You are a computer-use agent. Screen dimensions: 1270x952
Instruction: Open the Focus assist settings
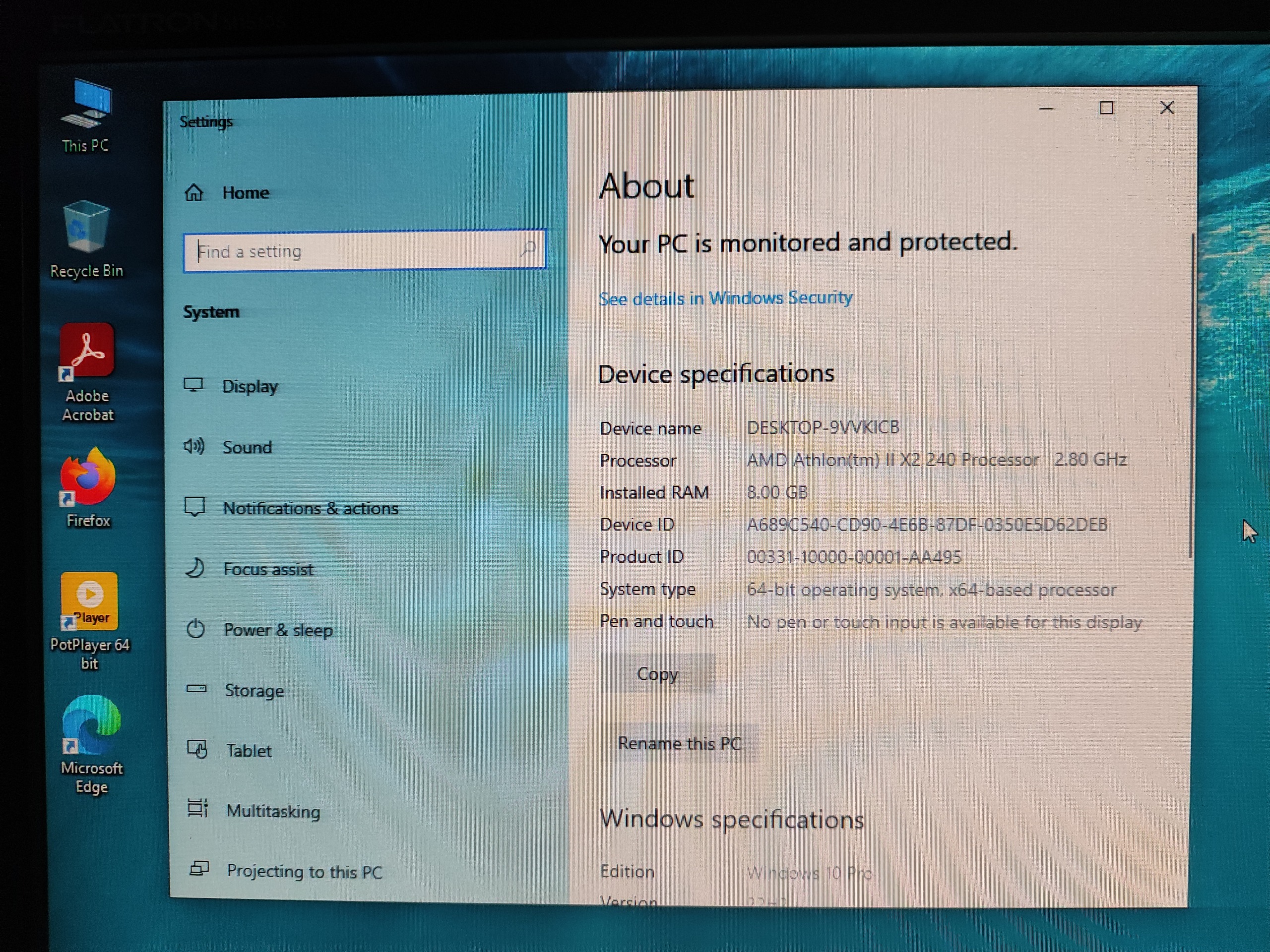[x=268, y=569]
